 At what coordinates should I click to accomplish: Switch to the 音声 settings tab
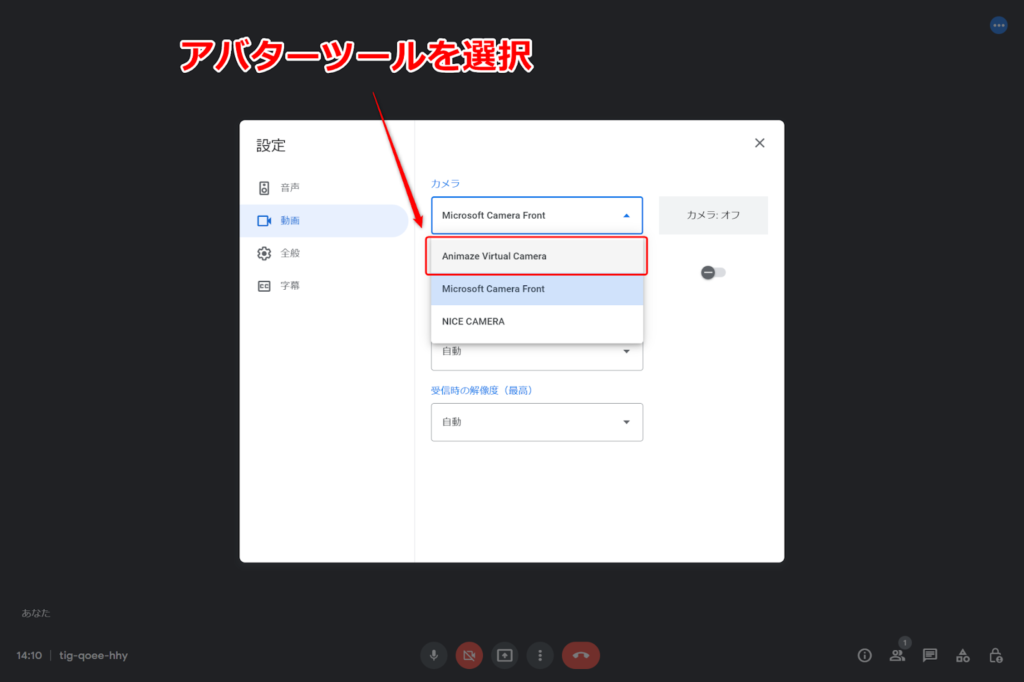tap(290, 187)
